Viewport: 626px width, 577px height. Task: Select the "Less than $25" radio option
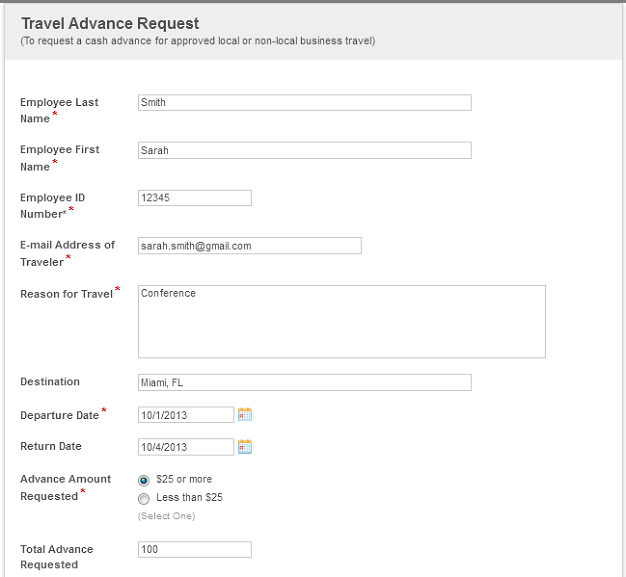[144, 498]
